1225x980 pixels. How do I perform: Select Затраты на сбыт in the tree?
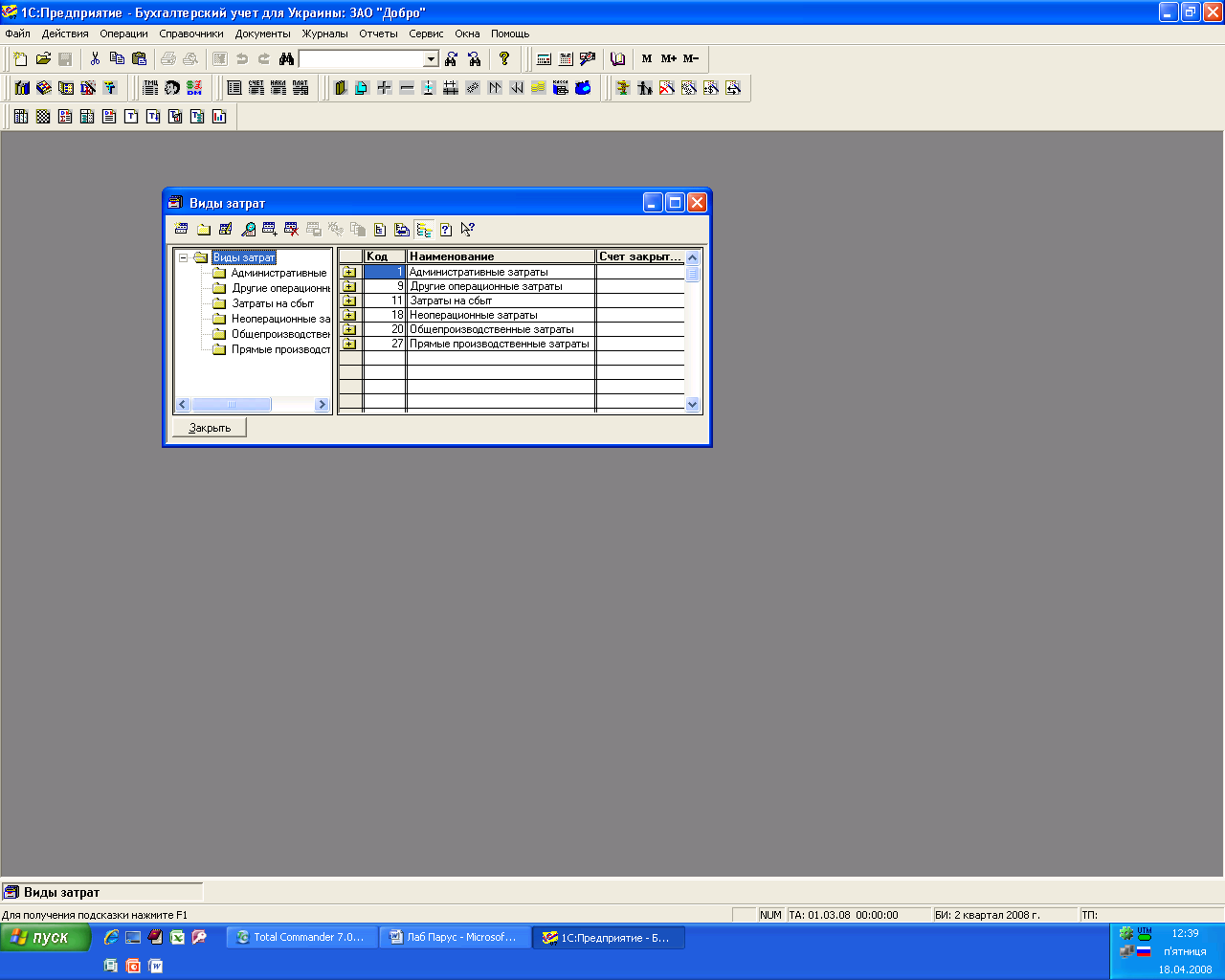coord(273,303)
